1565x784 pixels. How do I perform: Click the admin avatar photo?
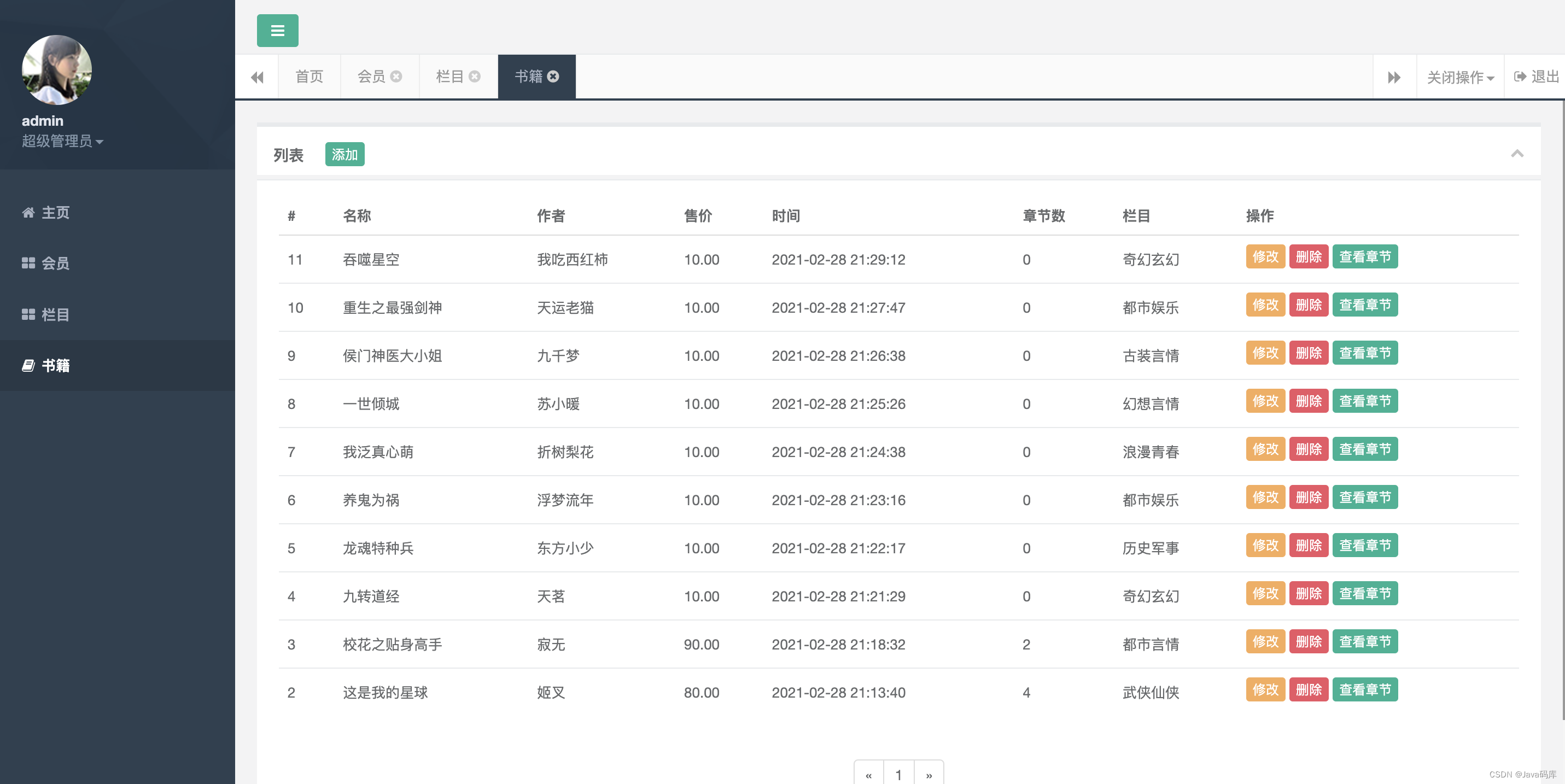56,69
